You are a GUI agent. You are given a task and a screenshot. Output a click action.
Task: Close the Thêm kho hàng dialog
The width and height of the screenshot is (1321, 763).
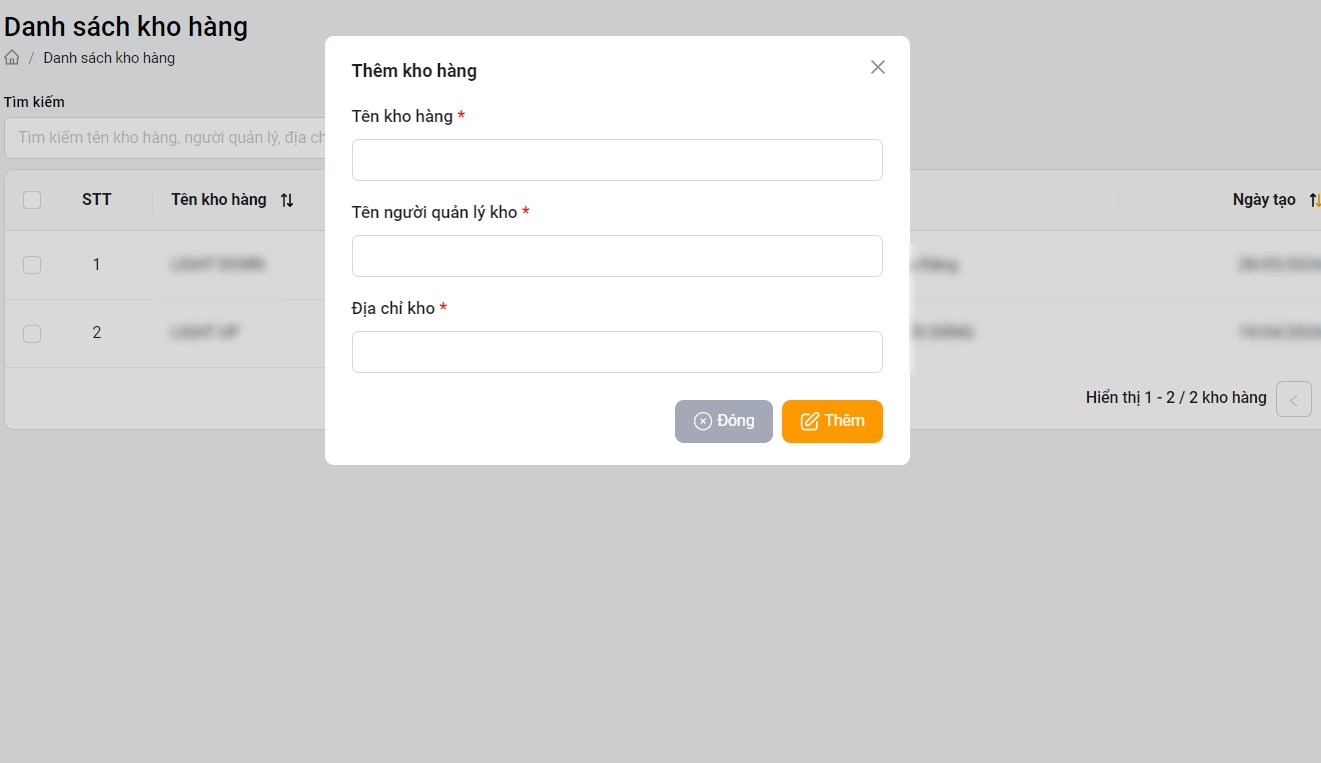(878, 67)
